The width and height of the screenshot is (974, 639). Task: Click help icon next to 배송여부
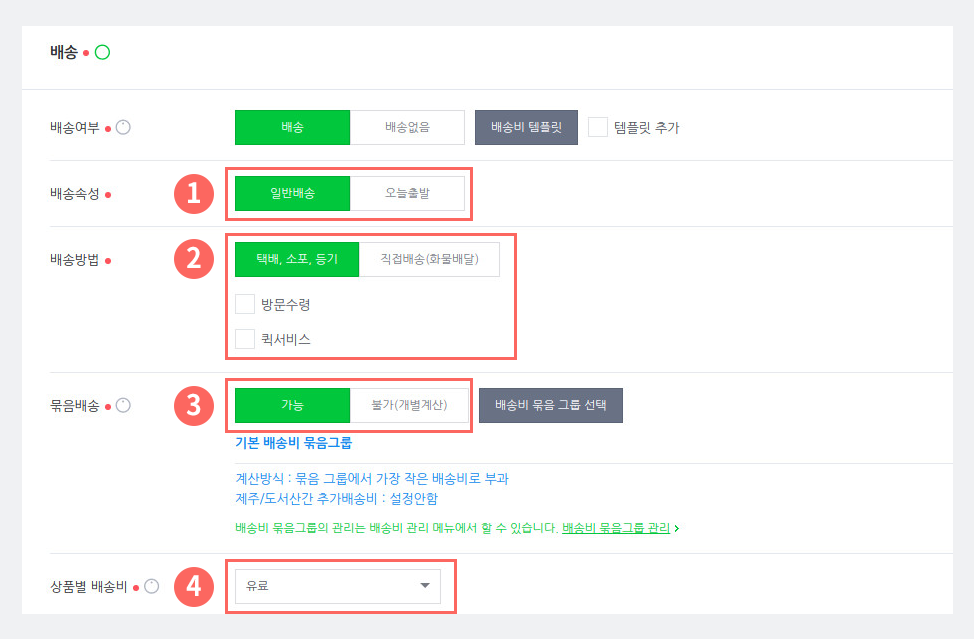pos(124,127)
